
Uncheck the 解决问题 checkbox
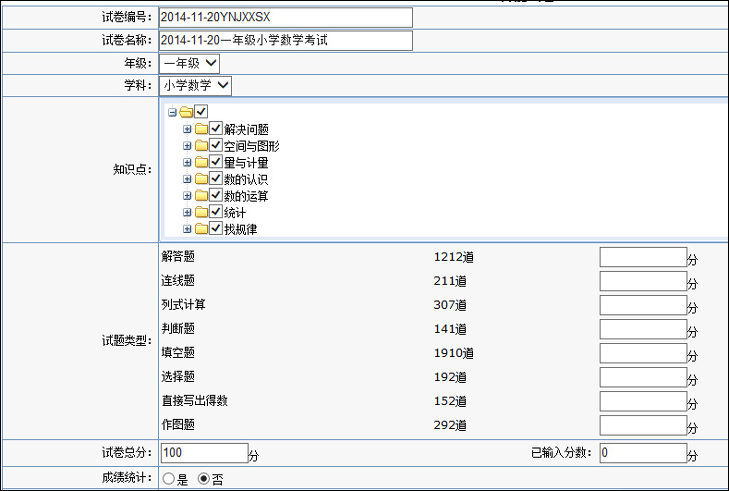coord(216,129)
